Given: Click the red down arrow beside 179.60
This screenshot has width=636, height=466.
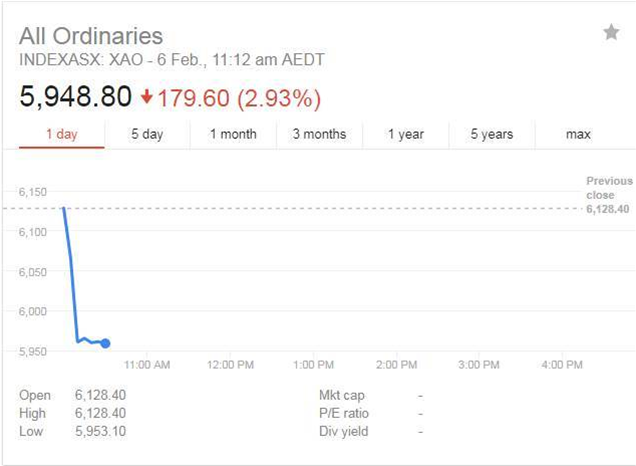Looking at the screenshot, I should click(x=146, y=97).
